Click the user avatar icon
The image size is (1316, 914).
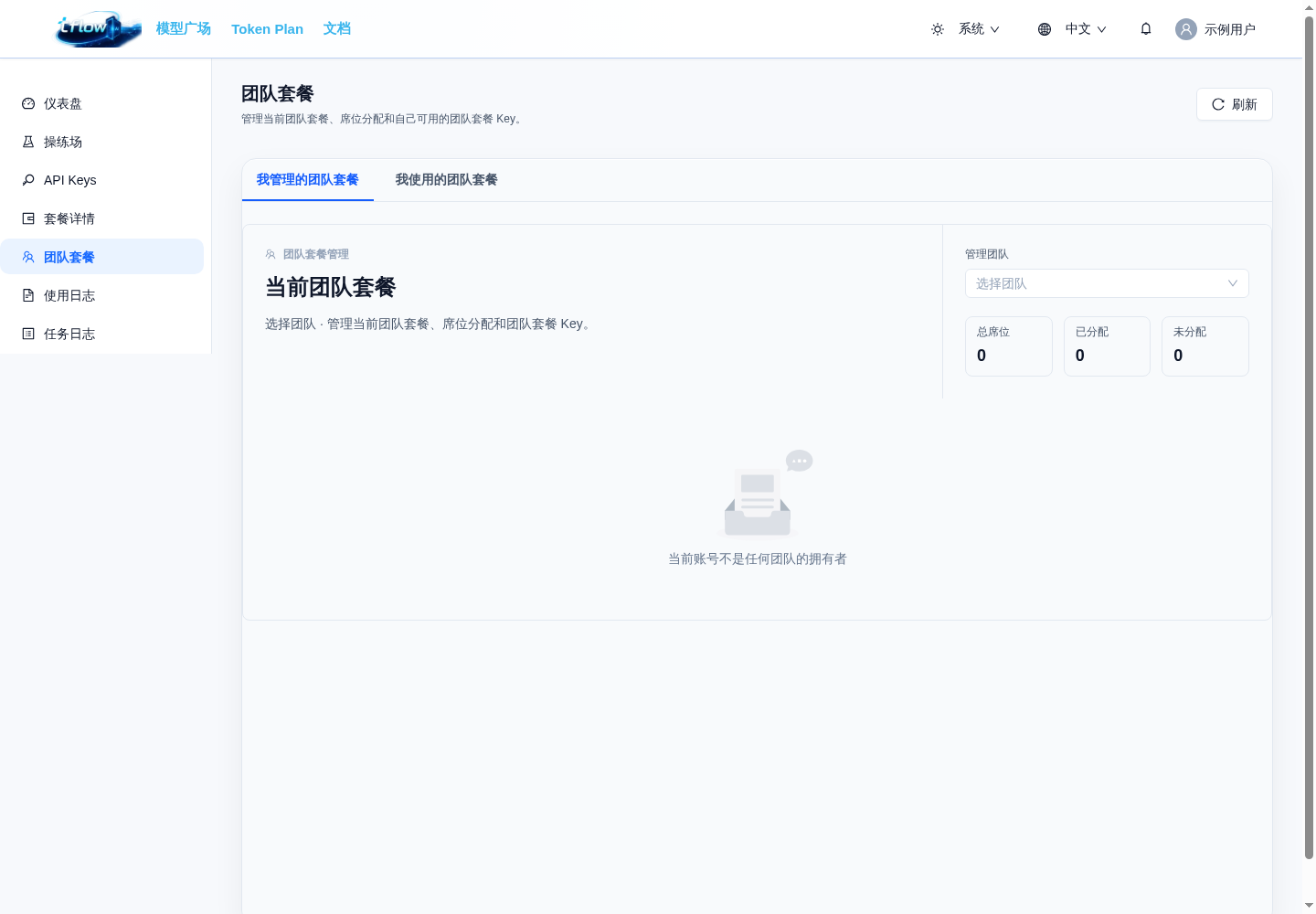click(x=1186, y=29)
